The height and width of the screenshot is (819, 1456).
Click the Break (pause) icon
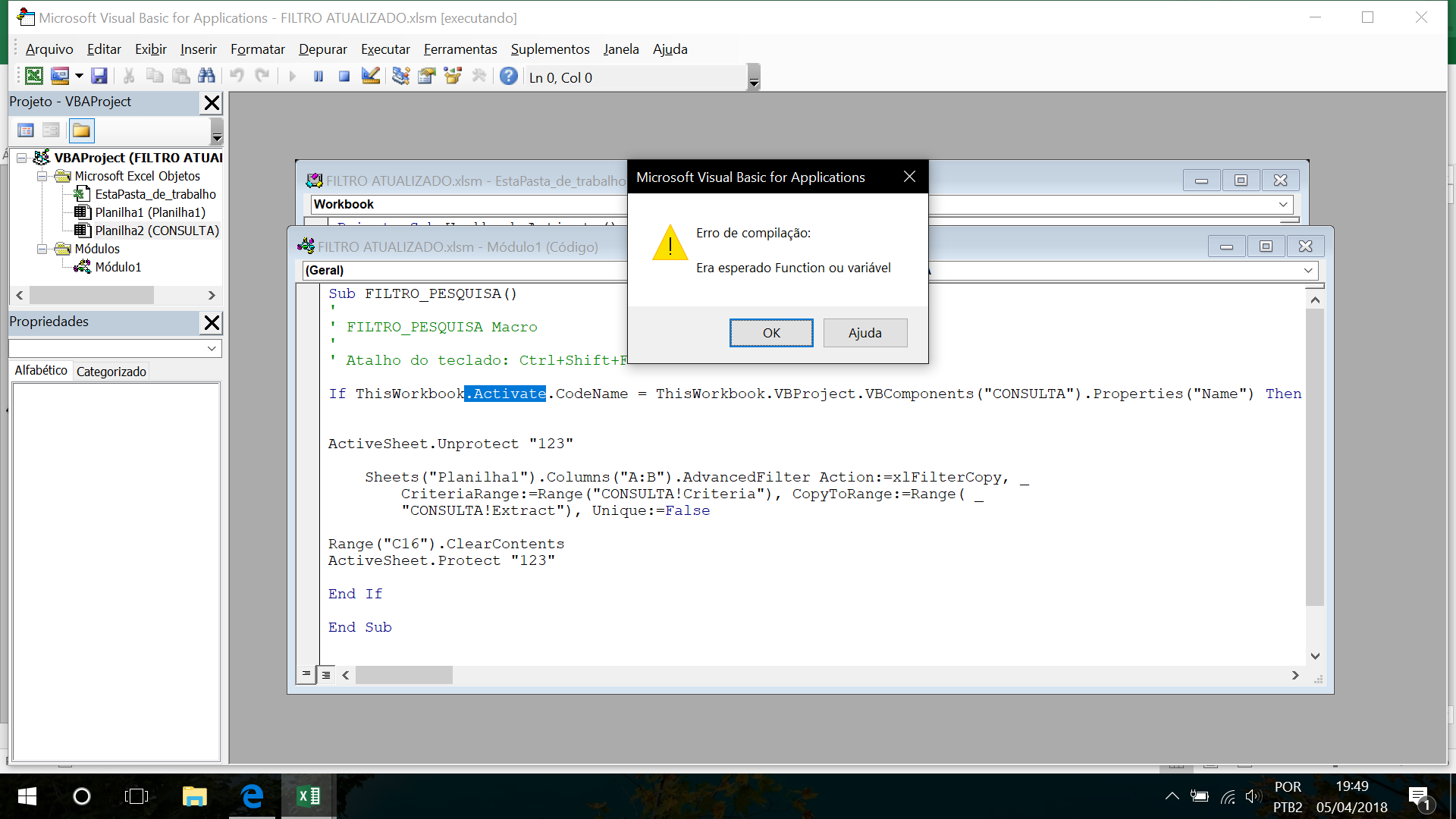(318, 76)
